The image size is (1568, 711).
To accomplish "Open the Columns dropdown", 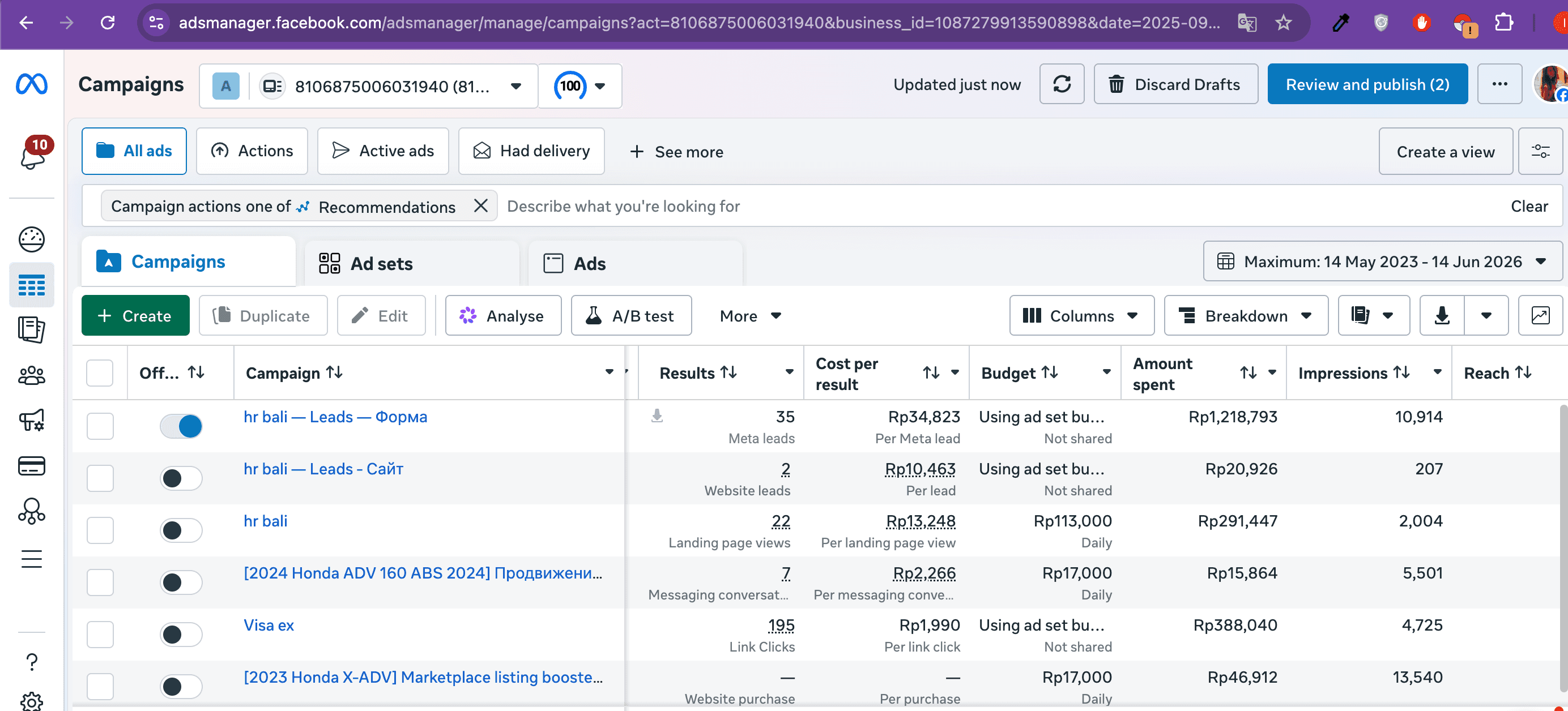I will tap(1081, 315).
